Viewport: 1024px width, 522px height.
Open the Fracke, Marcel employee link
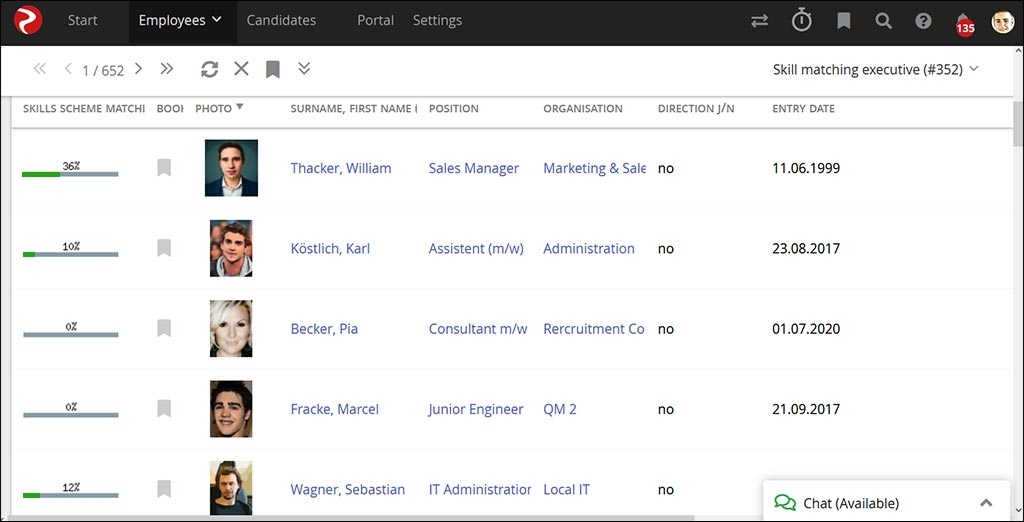pyautogui.click(x=333, y=409)
